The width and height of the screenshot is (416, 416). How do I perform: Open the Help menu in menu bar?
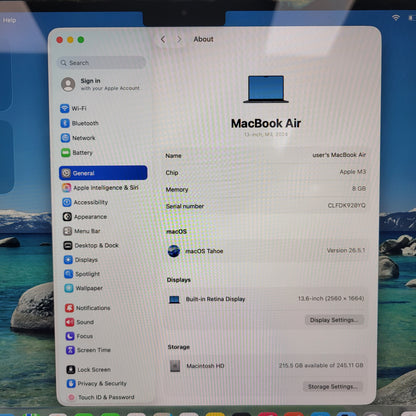(9, 20)
